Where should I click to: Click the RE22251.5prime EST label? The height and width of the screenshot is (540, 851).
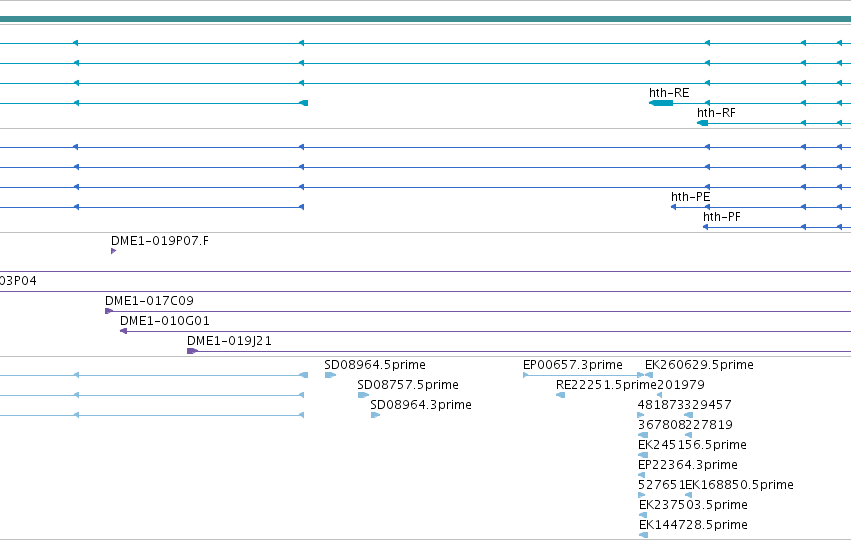pyautogui.click(x=606, y=385)
